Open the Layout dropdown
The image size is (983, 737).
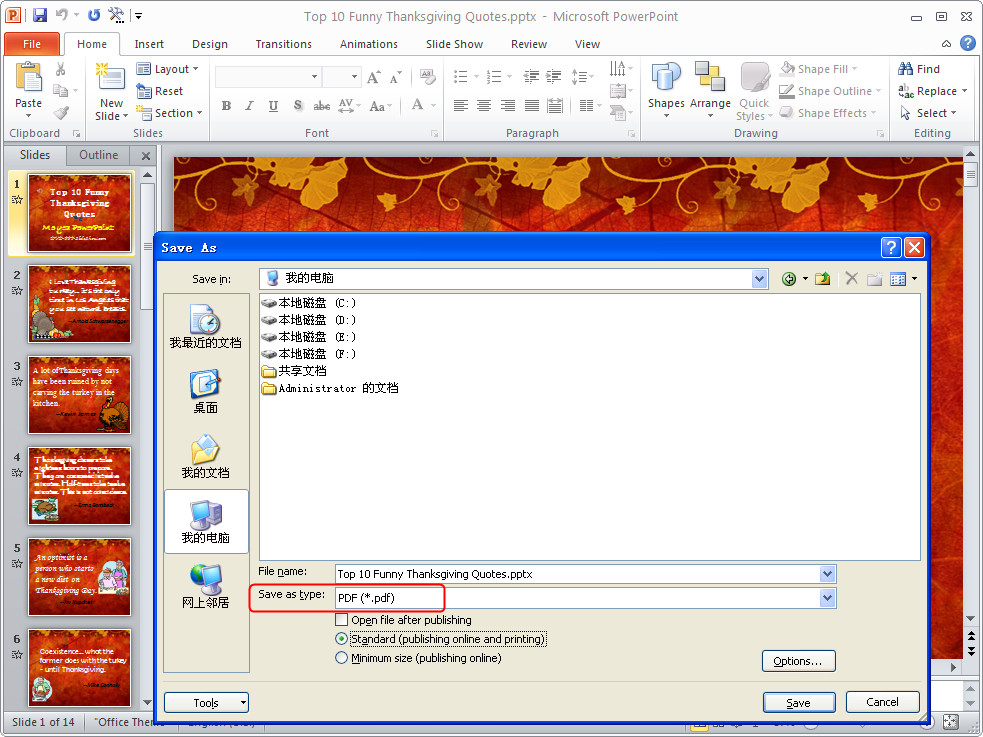[x=167, y=69]
